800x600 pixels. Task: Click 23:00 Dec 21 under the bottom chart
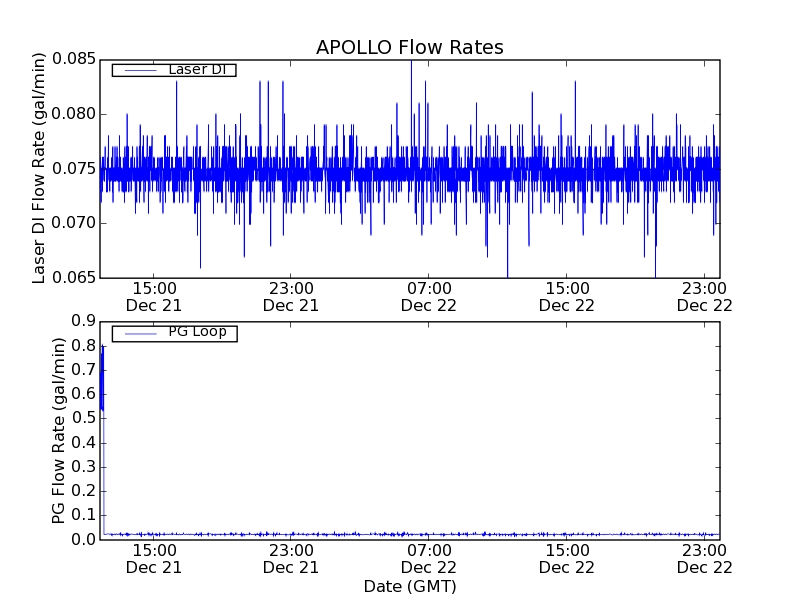coord(291,559)
